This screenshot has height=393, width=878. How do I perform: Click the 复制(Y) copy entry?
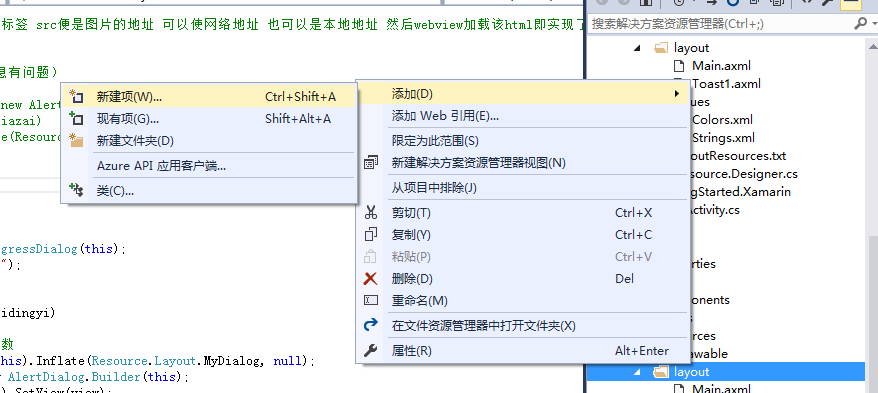(522, 235)
